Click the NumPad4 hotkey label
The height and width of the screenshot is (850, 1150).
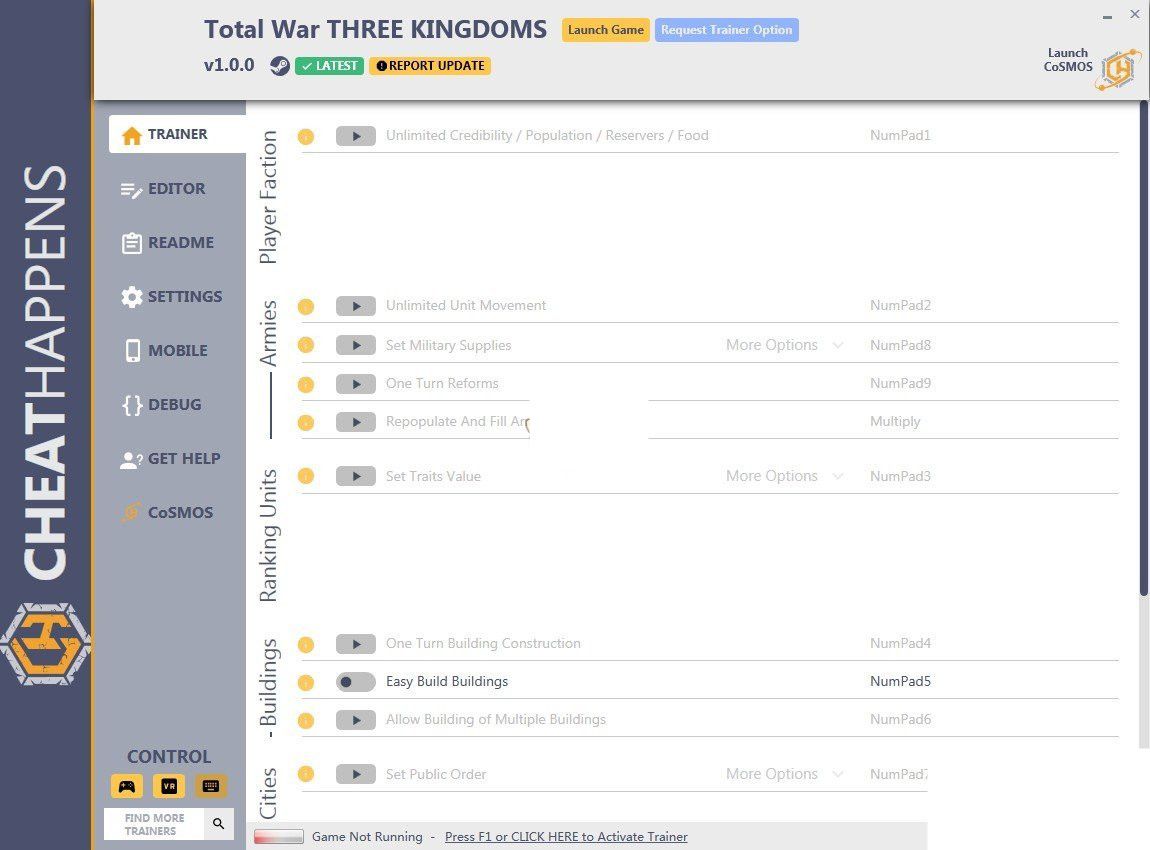point(900,643)
